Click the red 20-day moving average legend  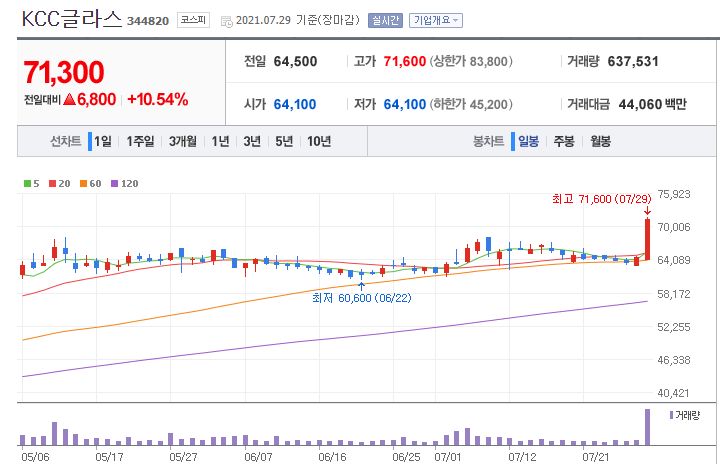(x=60, y=184)
